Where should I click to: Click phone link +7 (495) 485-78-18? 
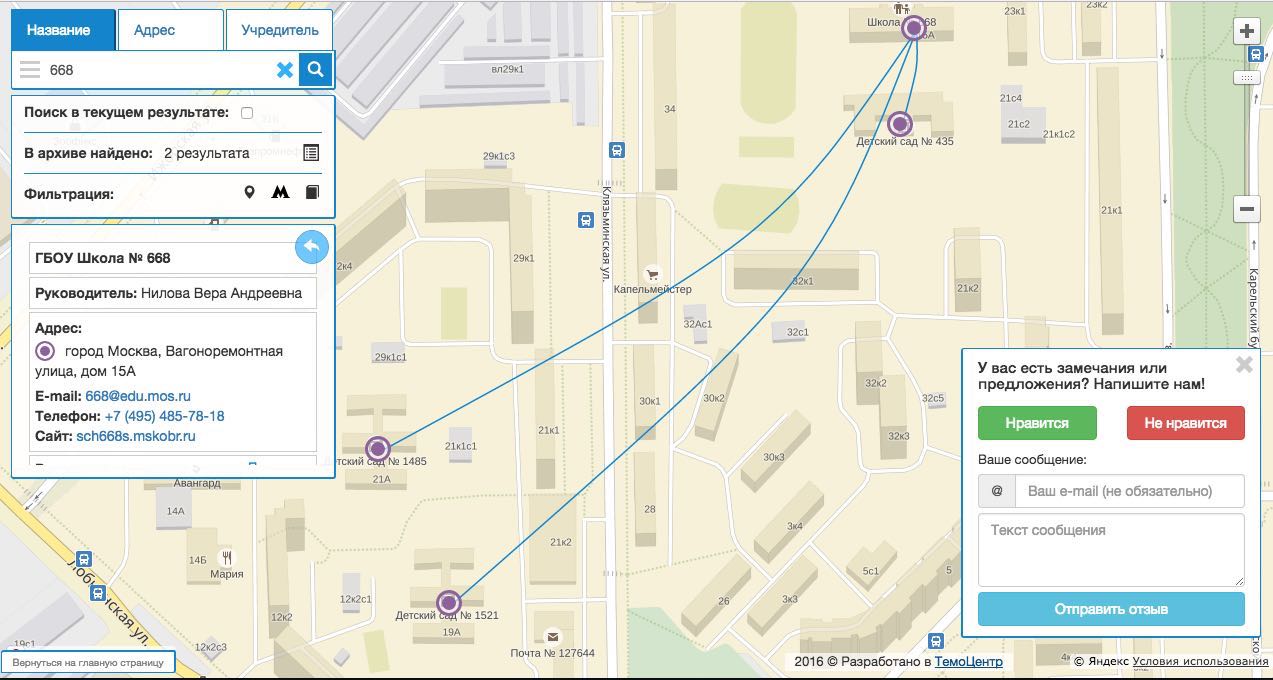click(x=164, y=416)
